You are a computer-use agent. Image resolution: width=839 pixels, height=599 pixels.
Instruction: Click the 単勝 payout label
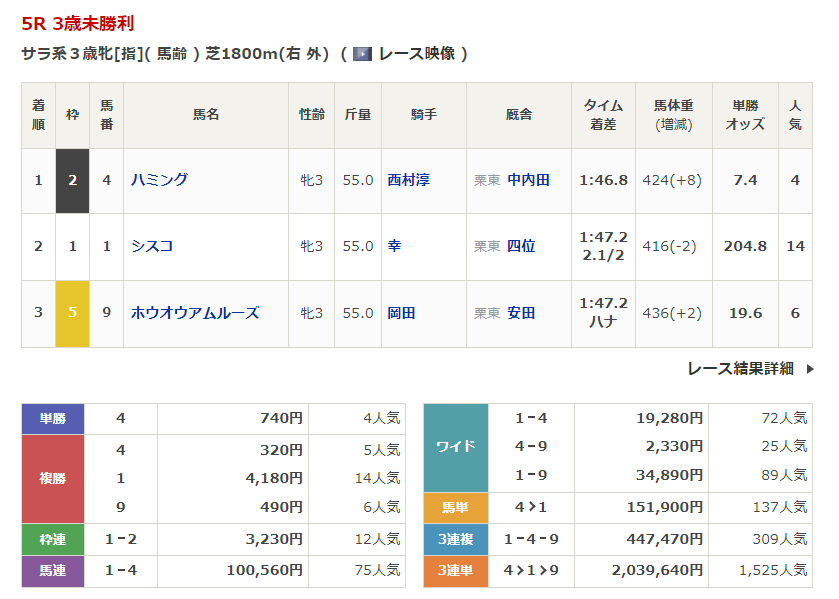(53, 418)
